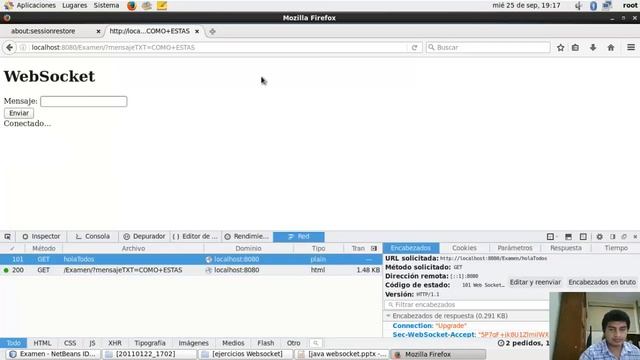Select the Encabezados details tab
The width and height of the screenshot is (640, 360).
pyautogui.click(x=411, y=248)
